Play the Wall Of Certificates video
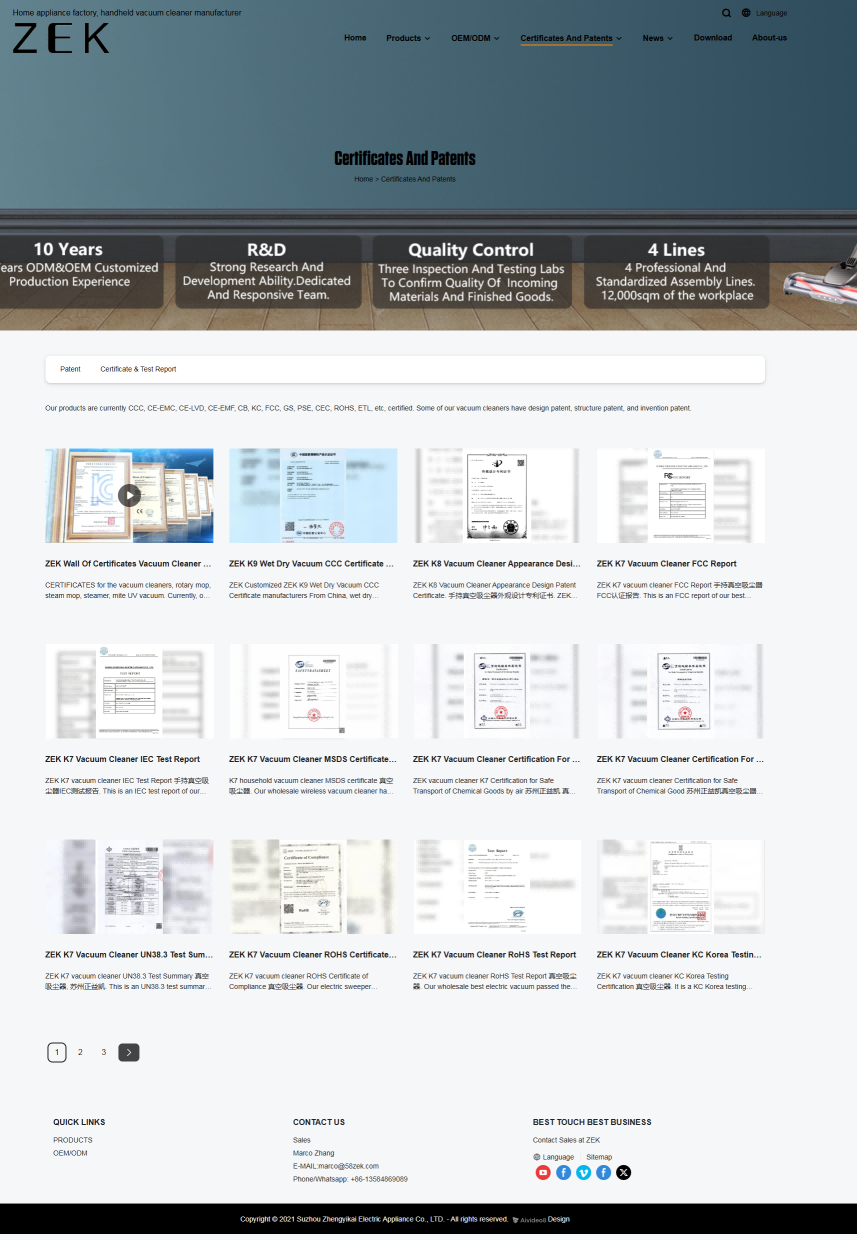 click(x=129, y=494)
